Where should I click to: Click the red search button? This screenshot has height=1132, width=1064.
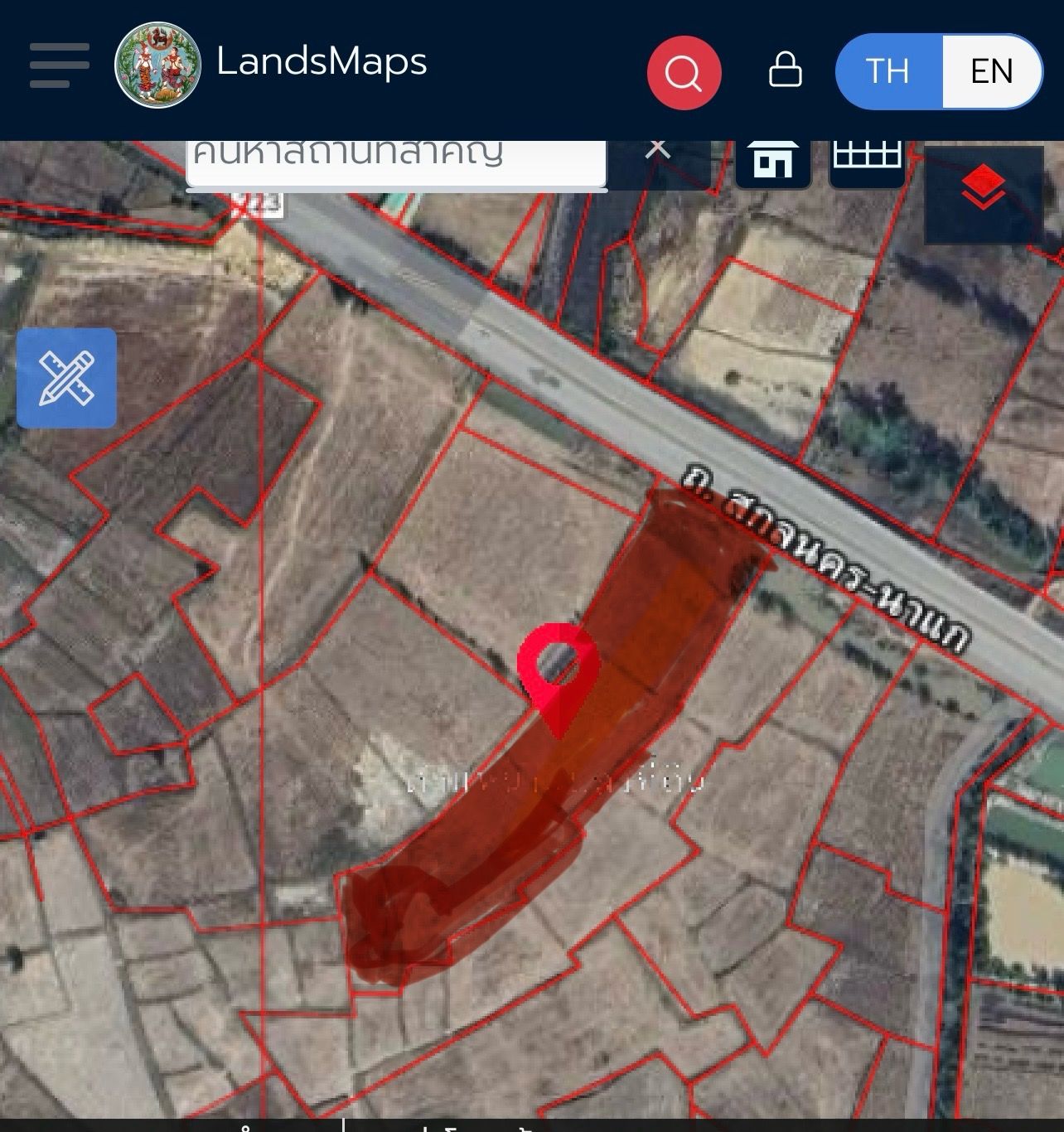tap(684, 73)
